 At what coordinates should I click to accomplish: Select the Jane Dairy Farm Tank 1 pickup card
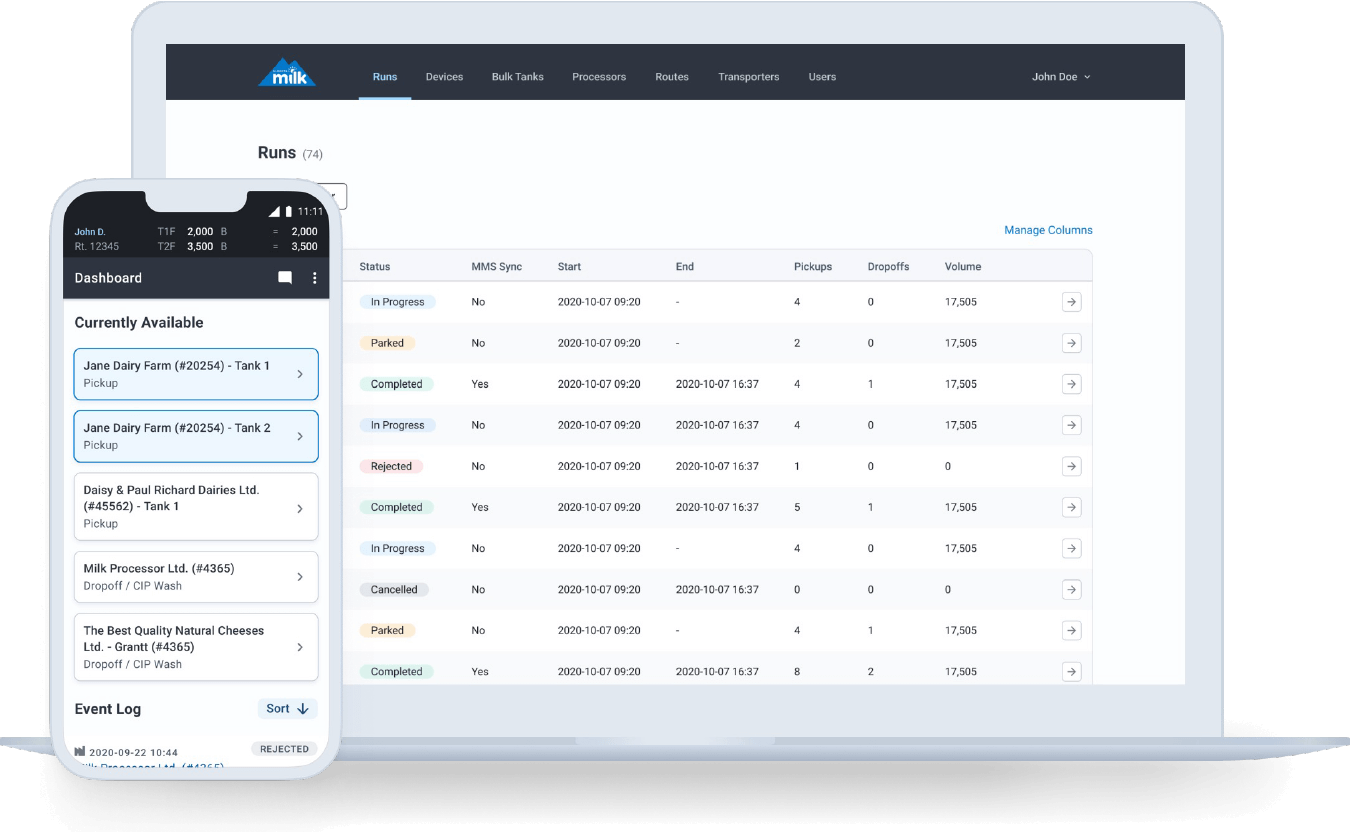[195, 373]
